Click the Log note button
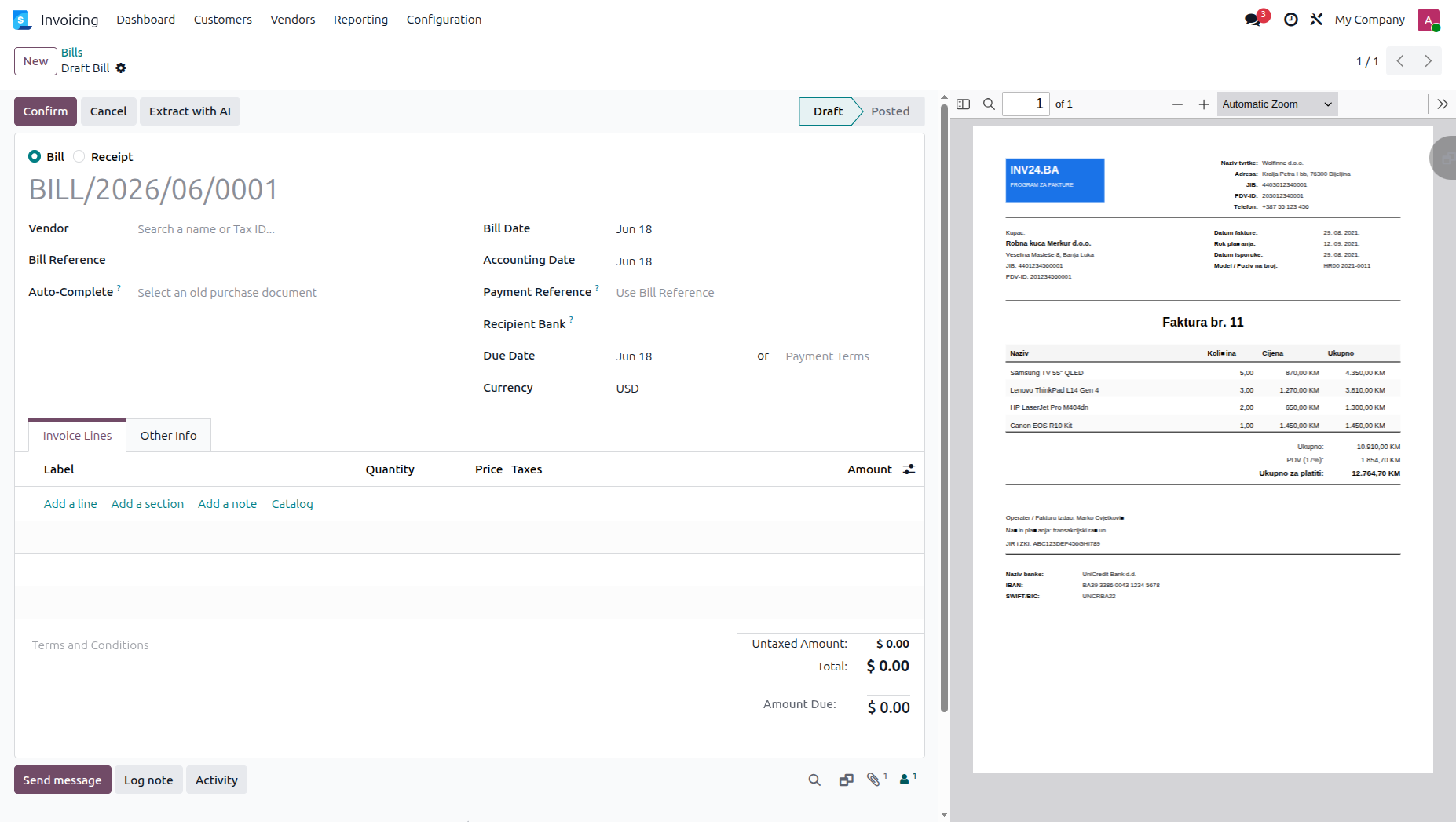Viewport: 1456px width, 822px height. point(148,780)
